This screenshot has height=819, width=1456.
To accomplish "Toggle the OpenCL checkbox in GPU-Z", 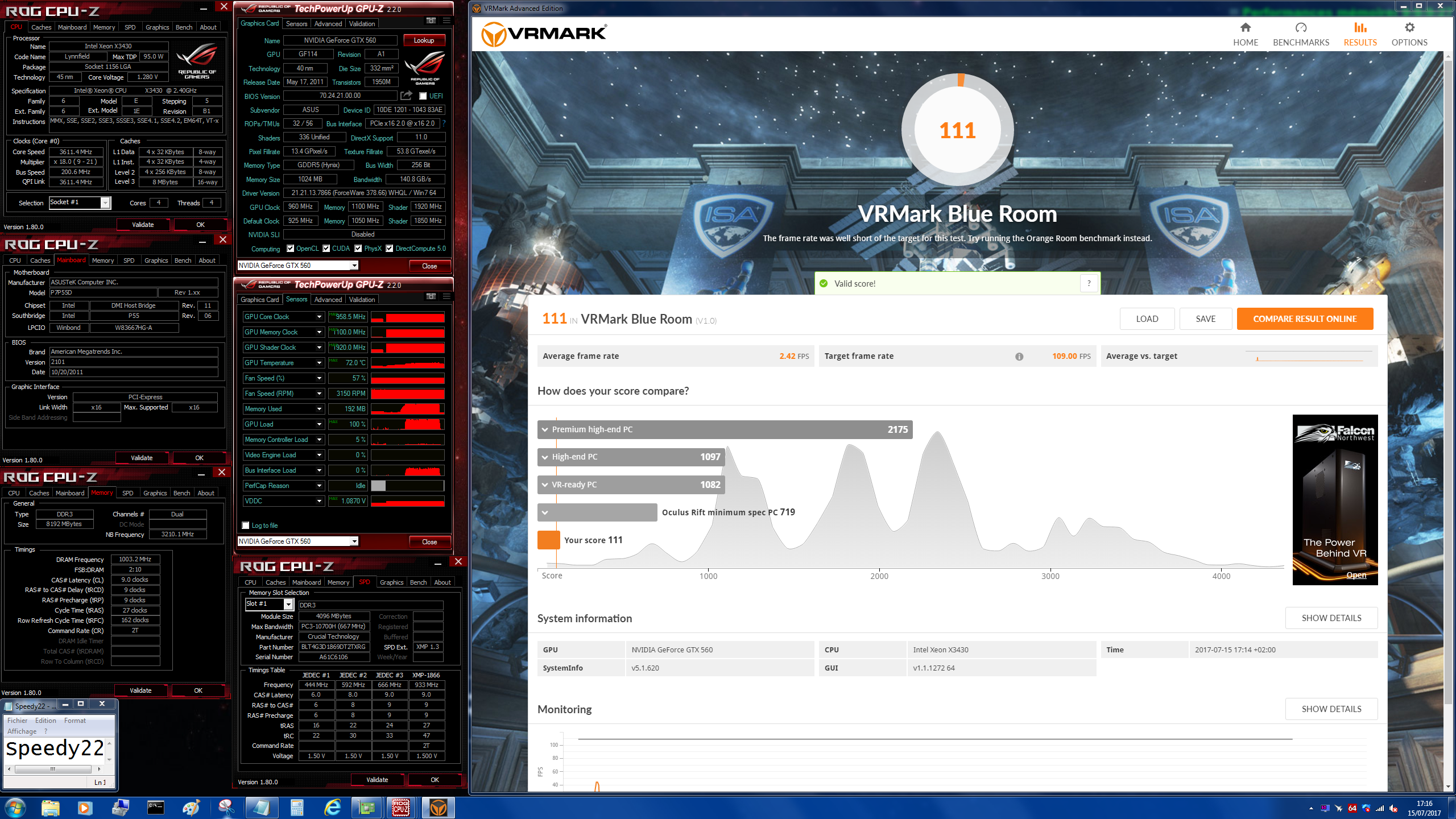I will [x=291, y=249].
